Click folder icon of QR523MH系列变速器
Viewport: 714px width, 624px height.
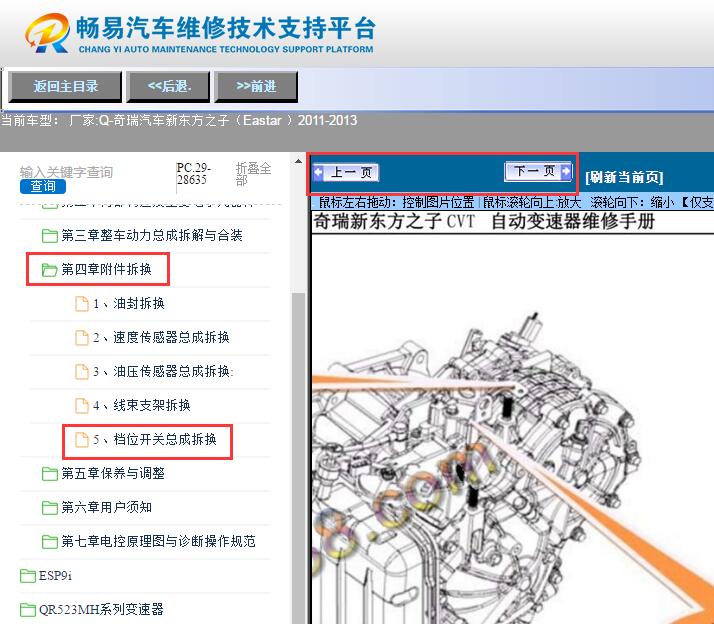coord(28,609)
